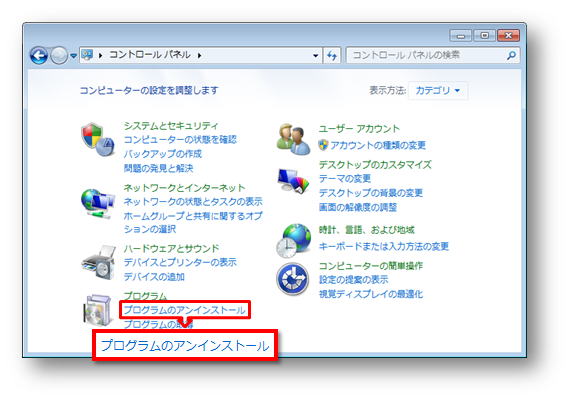Expand the カテゴリ view-by dropdown

point(438,90)
